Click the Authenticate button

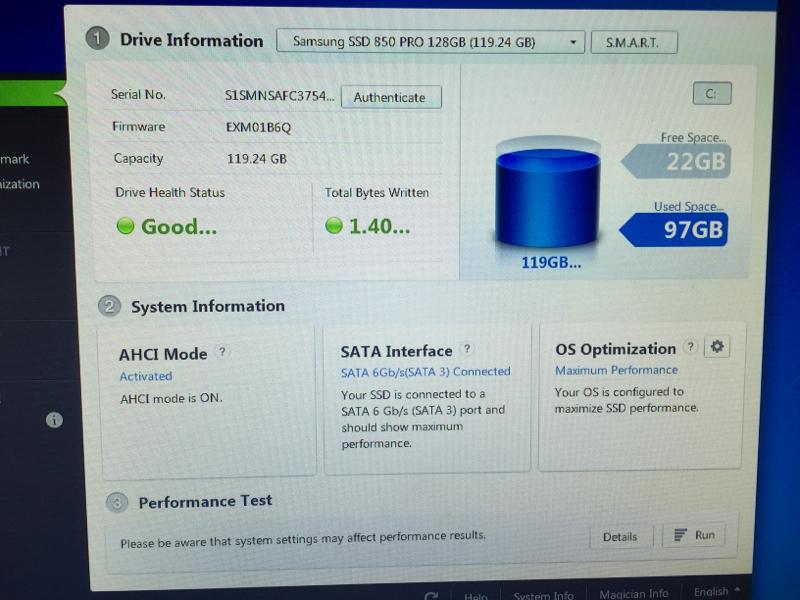coord(391,97)
